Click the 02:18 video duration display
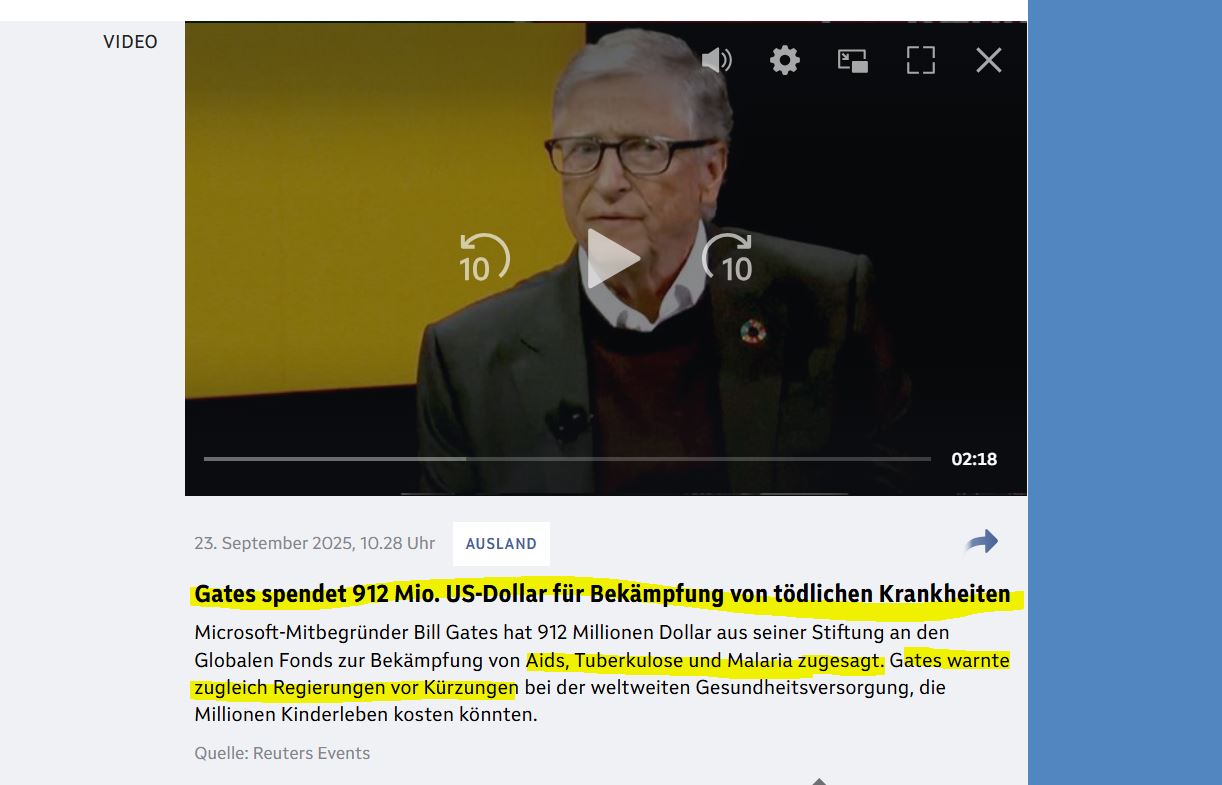1222x785 pixels. pyautogui.click(x=974, y=459)
